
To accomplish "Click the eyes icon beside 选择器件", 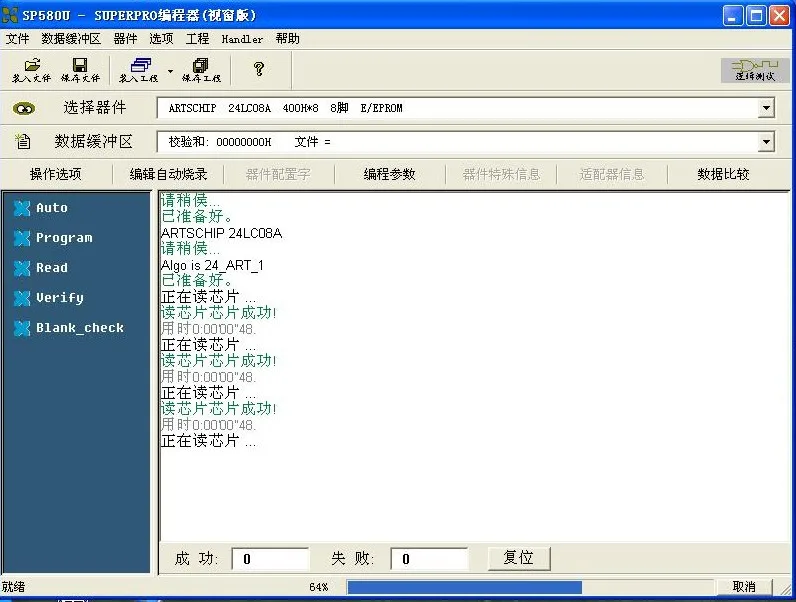I will pyautogui.click(x=24, y=109).
